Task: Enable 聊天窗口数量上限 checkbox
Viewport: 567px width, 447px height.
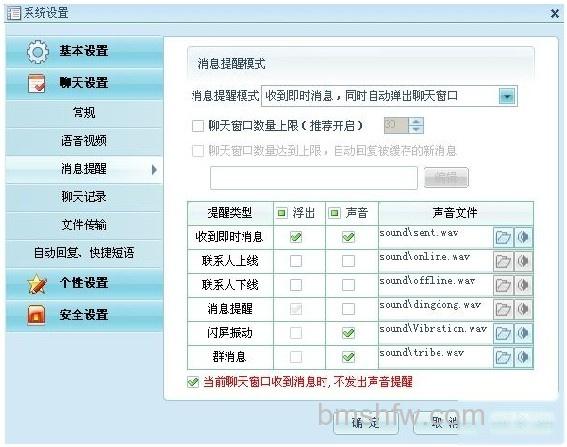Action: coord(198,126)
